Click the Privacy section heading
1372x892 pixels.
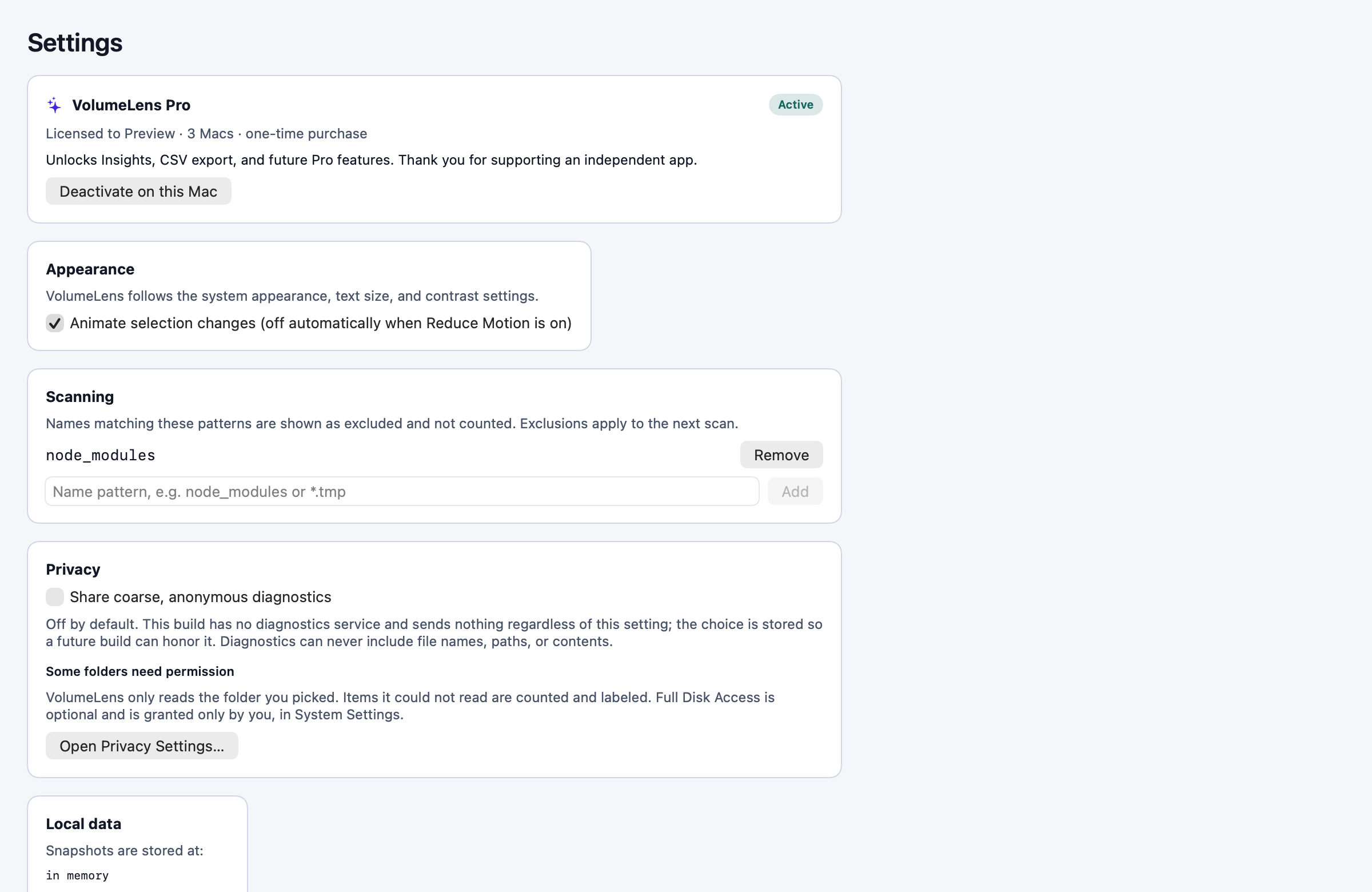pyautogui.click(x=73, y=569)
